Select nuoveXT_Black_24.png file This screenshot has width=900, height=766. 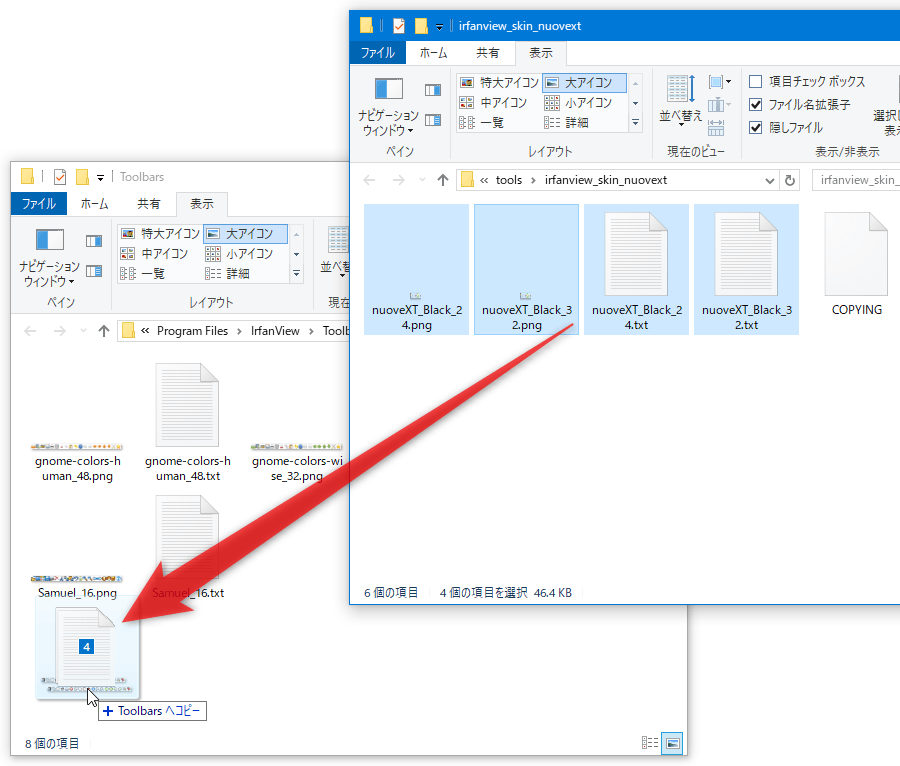pyautogui.click(x=417, y=269)
